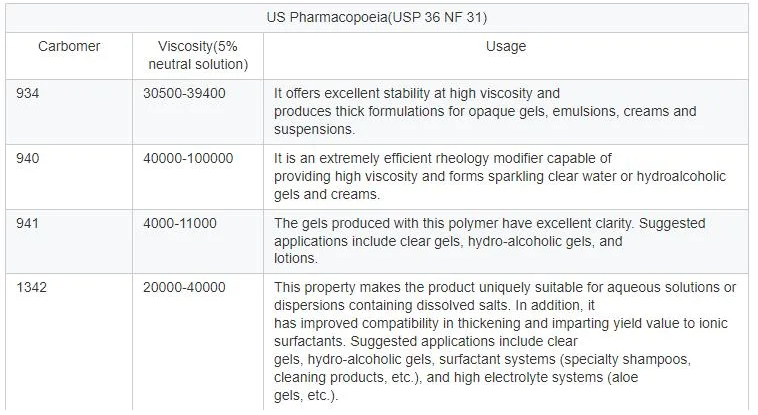Click the Usage column header
Image resolution: width=758 pixels, height=415 pixels.
506,46
